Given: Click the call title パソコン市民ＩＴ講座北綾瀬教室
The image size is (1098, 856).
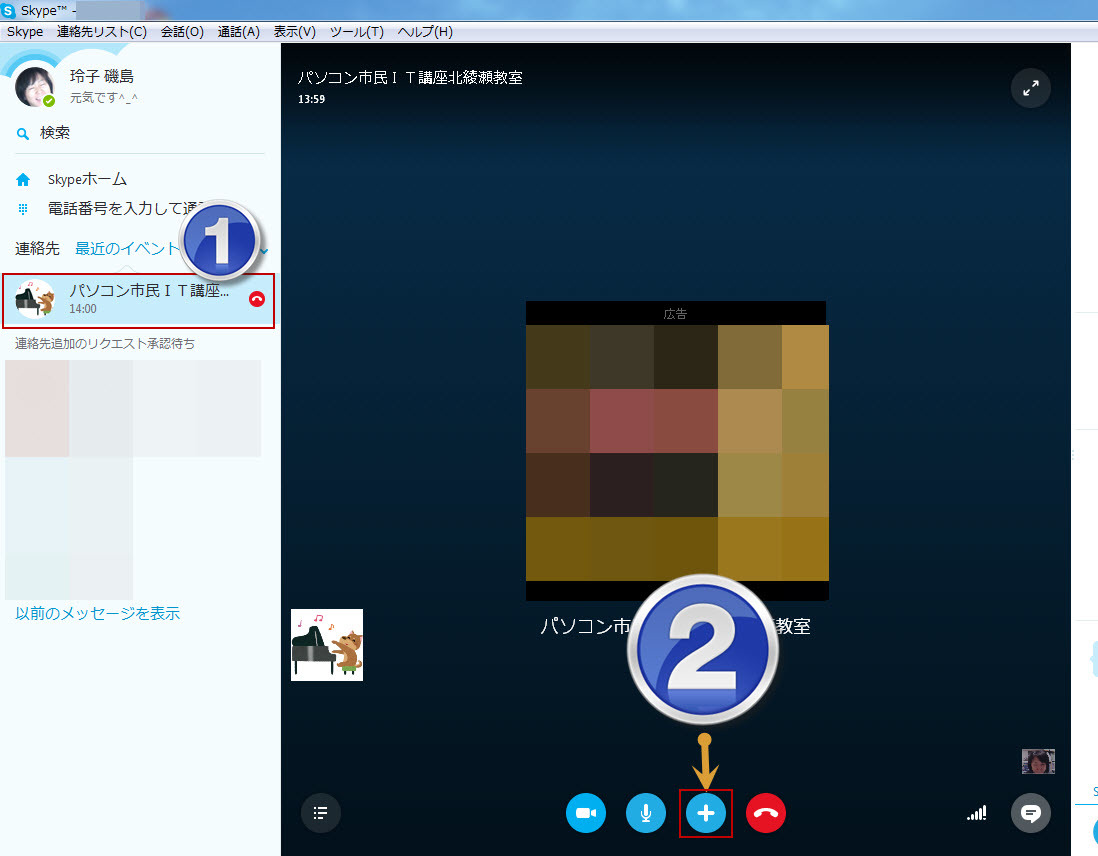Looking at the screenshot, I should tap(410, 78).
